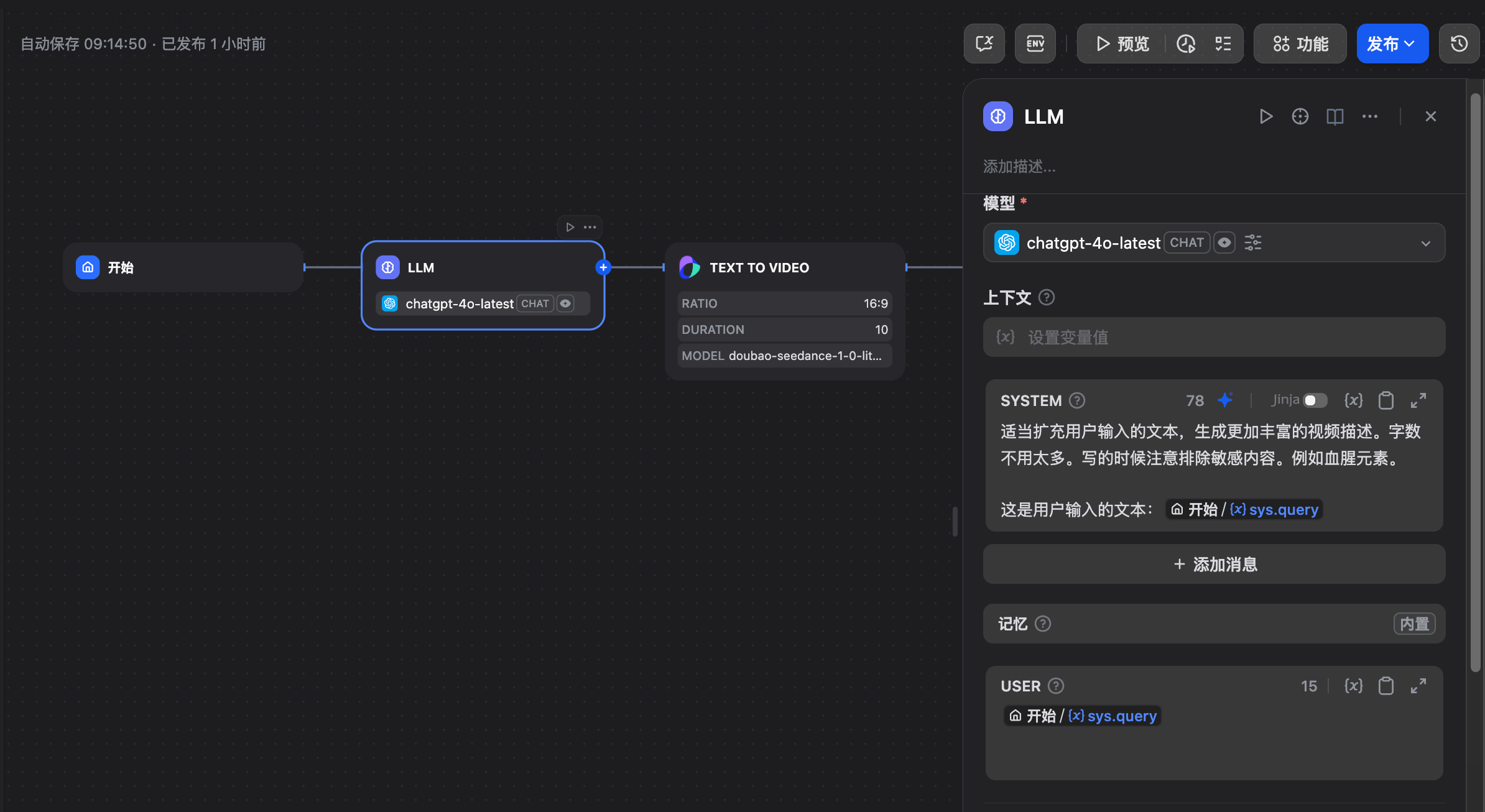Click the LLM node icon on canvas
1485x812 pixels.
(387, 267)
